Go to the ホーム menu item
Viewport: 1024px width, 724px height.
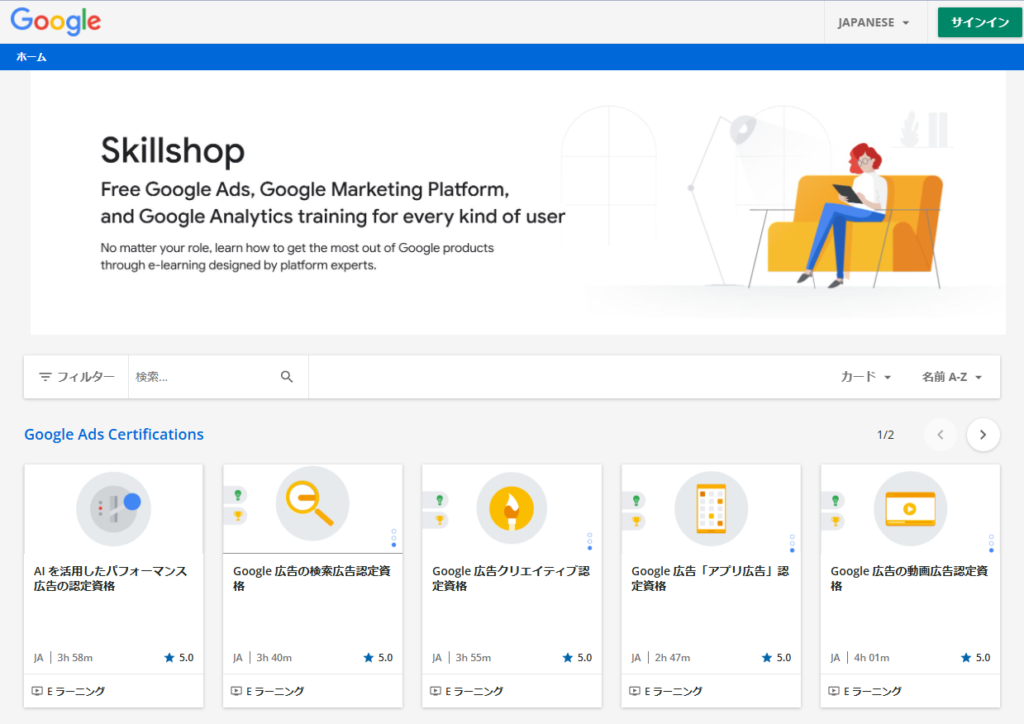31,57
